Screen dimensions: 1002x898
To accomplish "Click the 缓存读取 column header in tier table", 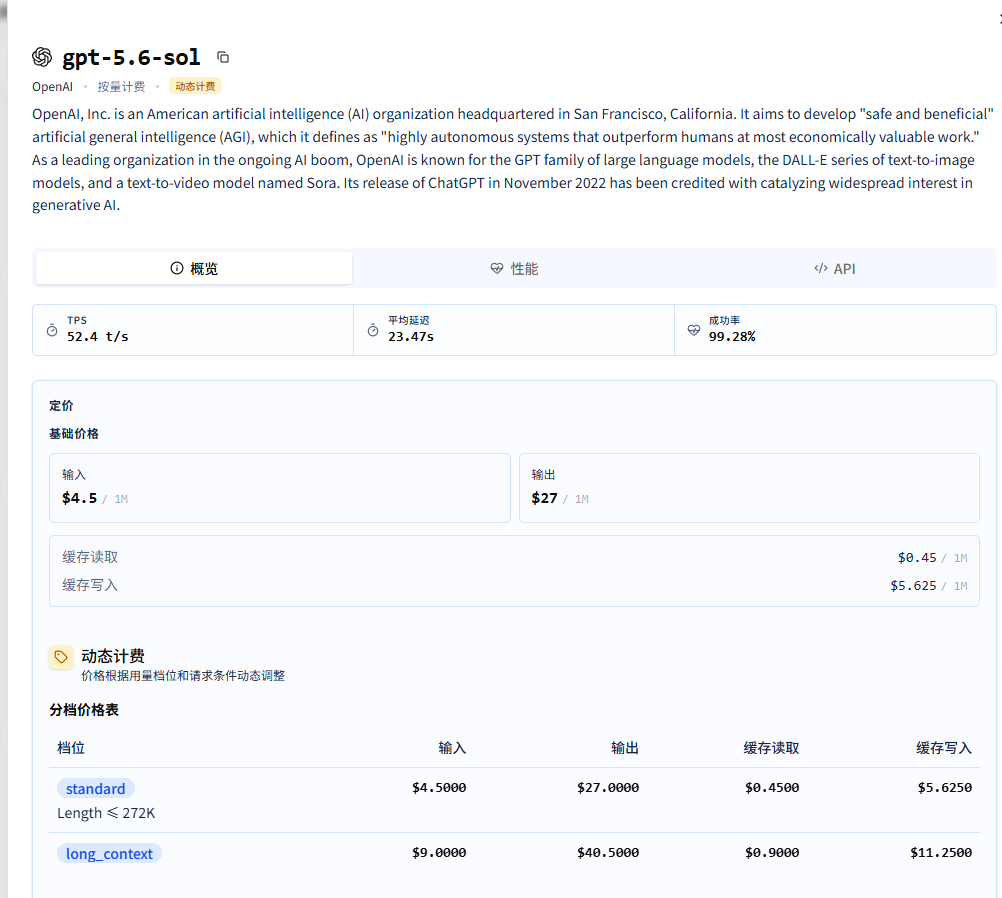I will (x=771, y=748).
